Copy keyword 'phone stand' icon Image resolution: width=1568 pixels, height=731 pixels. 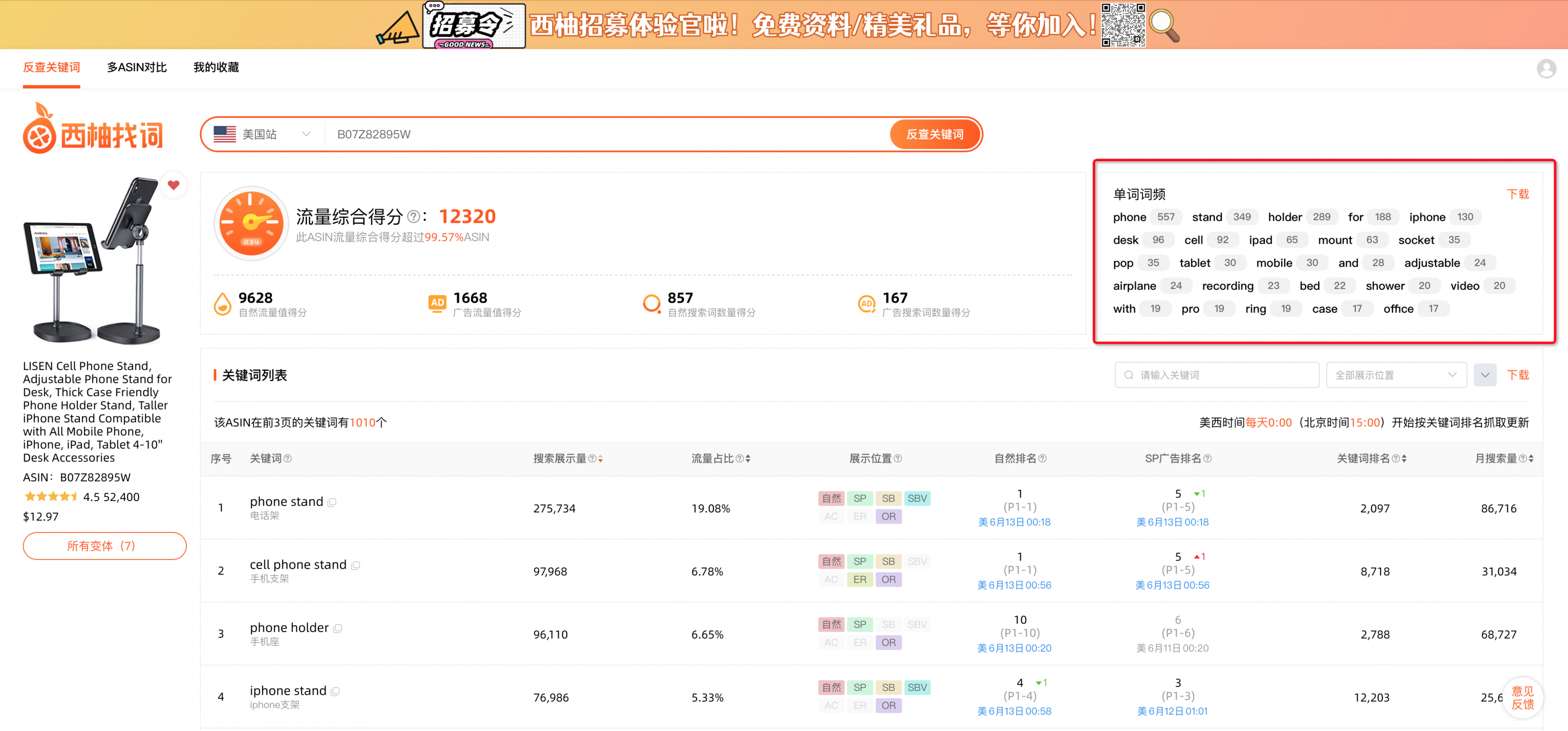pyautogui.click(x=332, y=502)
